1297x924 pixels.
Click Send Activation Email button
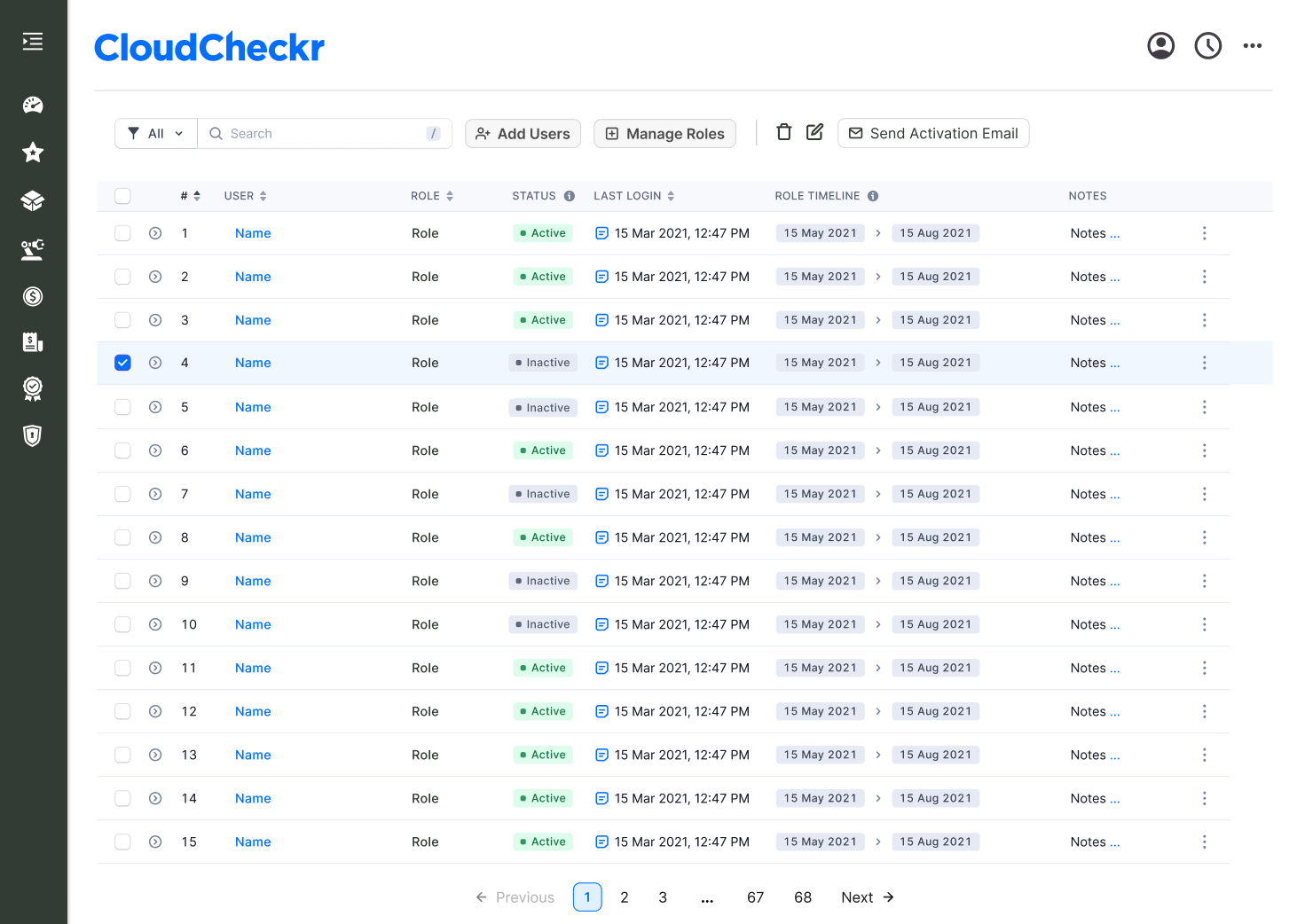(x=933, y=133)
